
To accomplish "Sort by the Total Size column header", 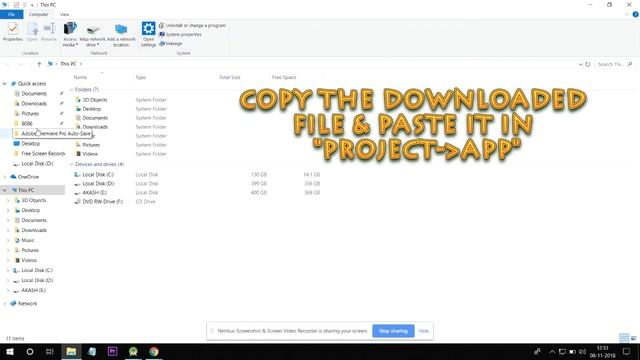I will [229, 77].
